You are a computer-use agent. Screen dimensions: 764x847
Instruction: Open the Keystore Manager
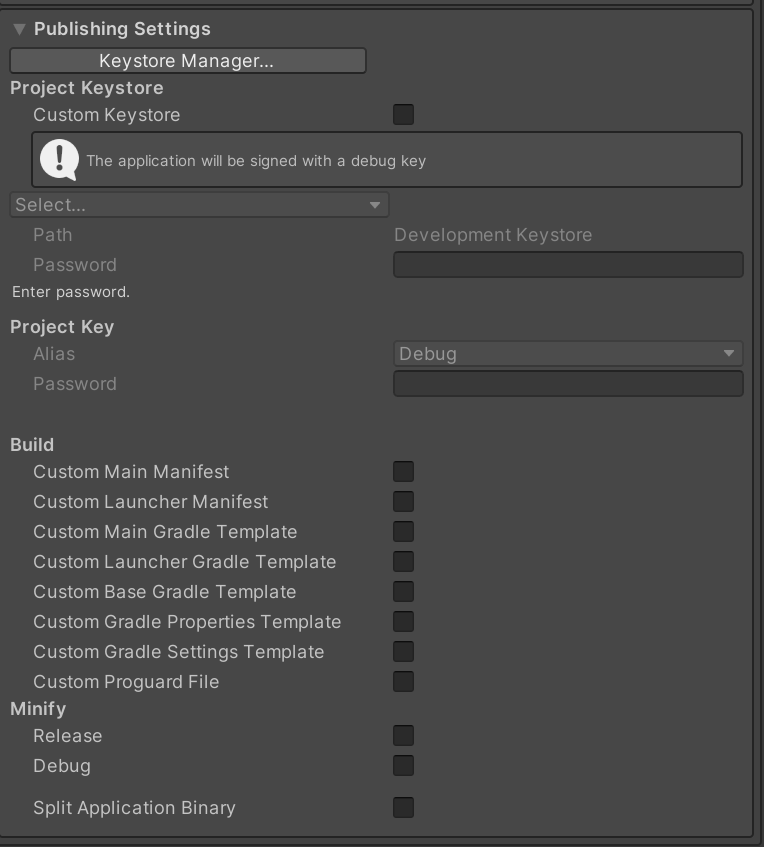(188, 60)
